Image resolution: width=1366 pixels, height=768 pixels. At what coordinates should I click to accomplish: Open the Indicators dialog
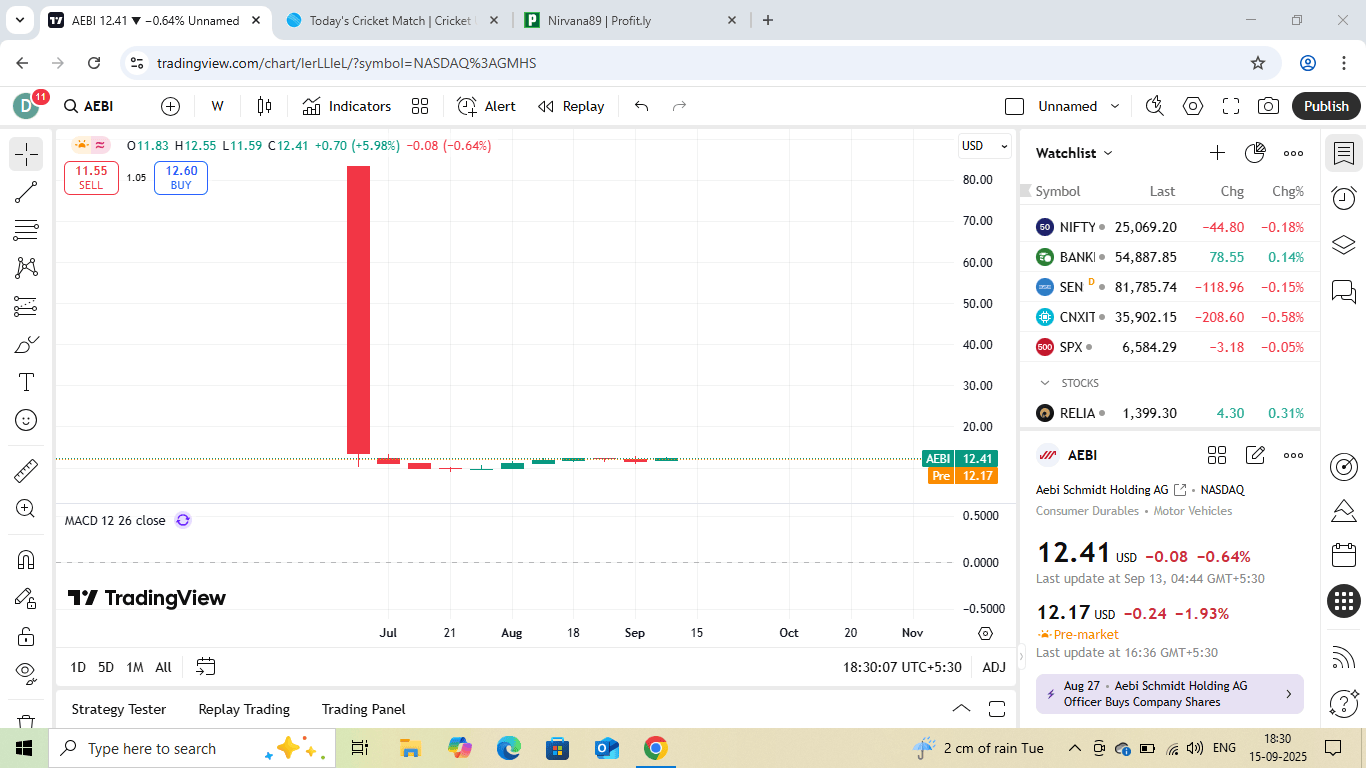pyautogui.click(x=347, y=106)
